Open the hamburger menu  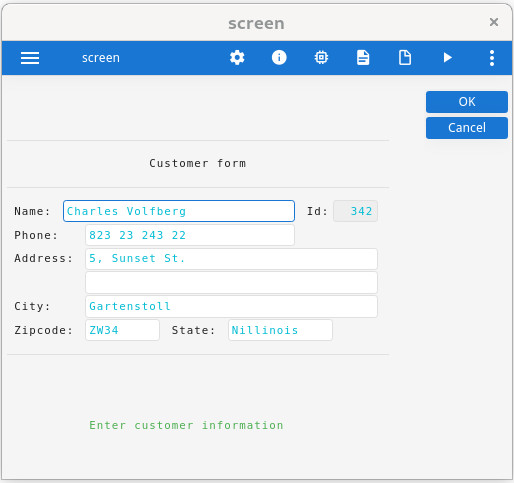(30, 58)
